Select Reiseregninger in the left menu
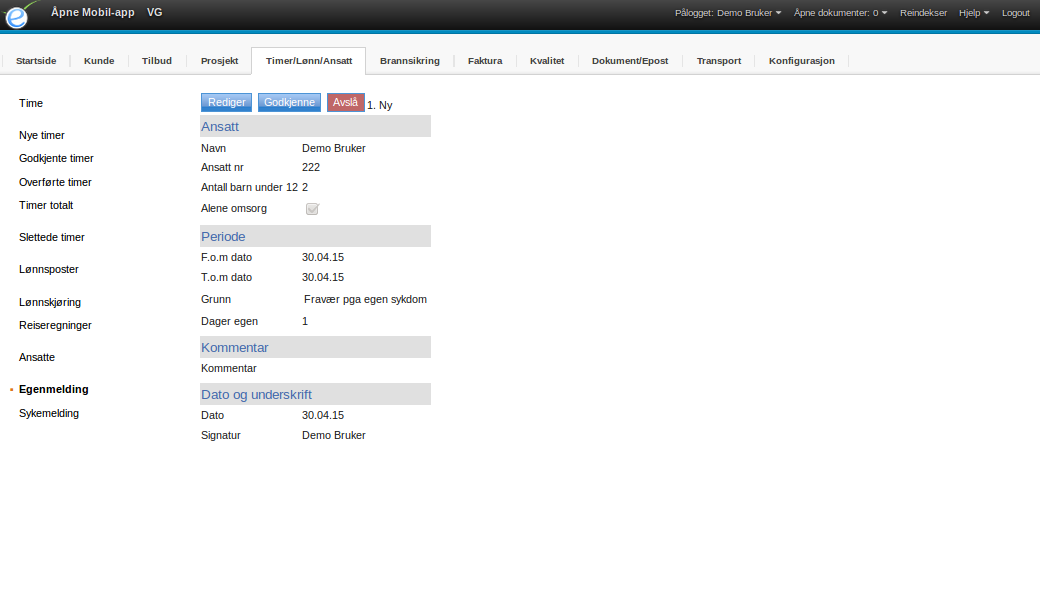This screenshot has width=1040, height=592. 55,325
